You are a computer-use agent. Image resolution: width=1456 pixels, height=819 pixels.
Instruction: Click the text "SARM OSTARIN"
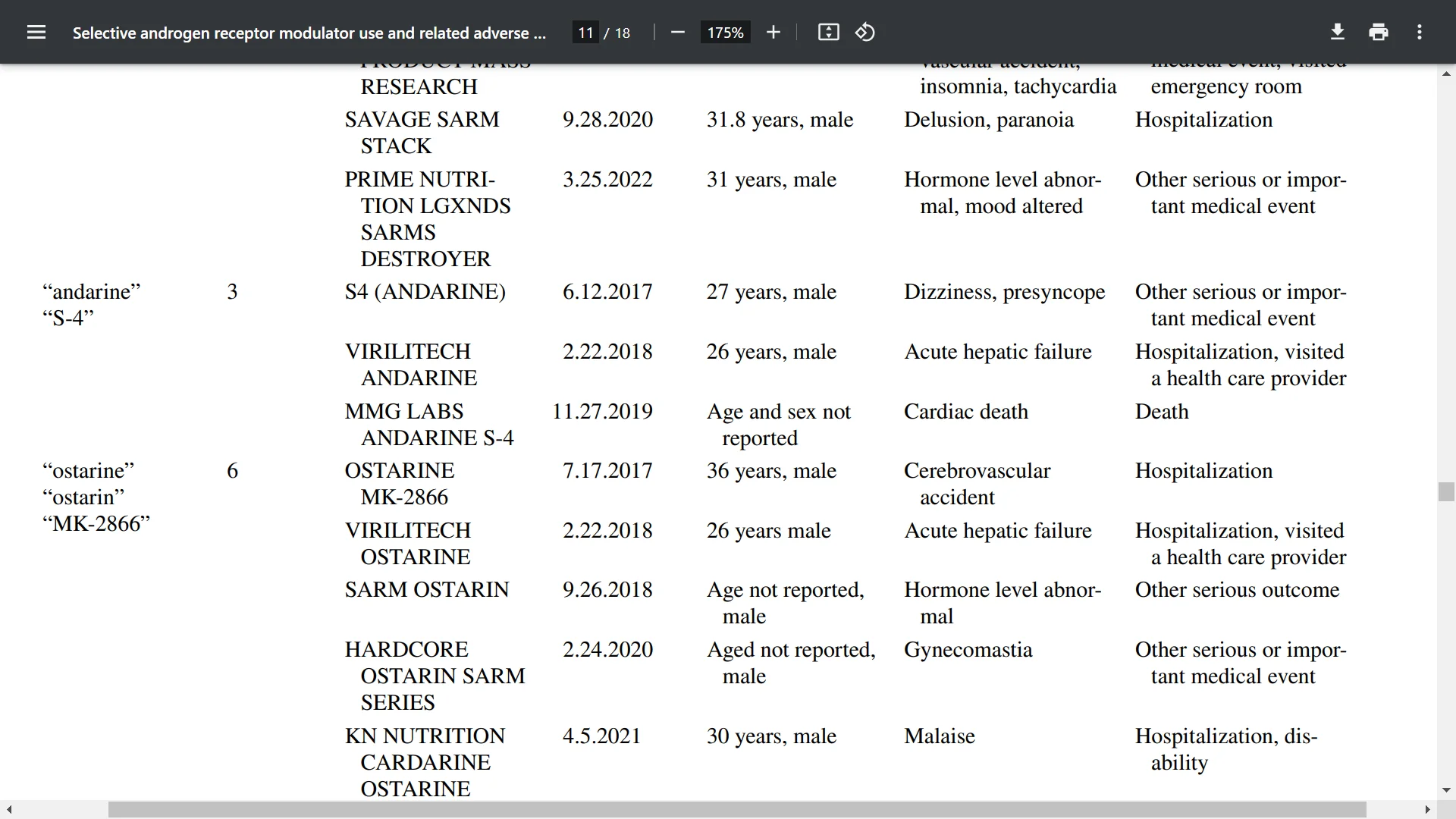tap(427, 590)
